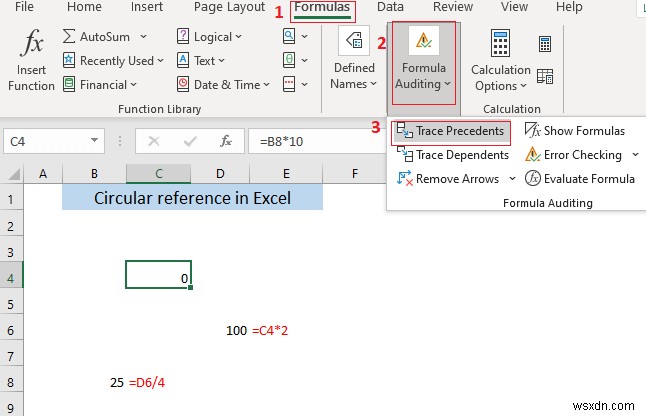Open Evaluate Formula
The height and width of the screenshot is (416, 646).
(x=579, y=179)
